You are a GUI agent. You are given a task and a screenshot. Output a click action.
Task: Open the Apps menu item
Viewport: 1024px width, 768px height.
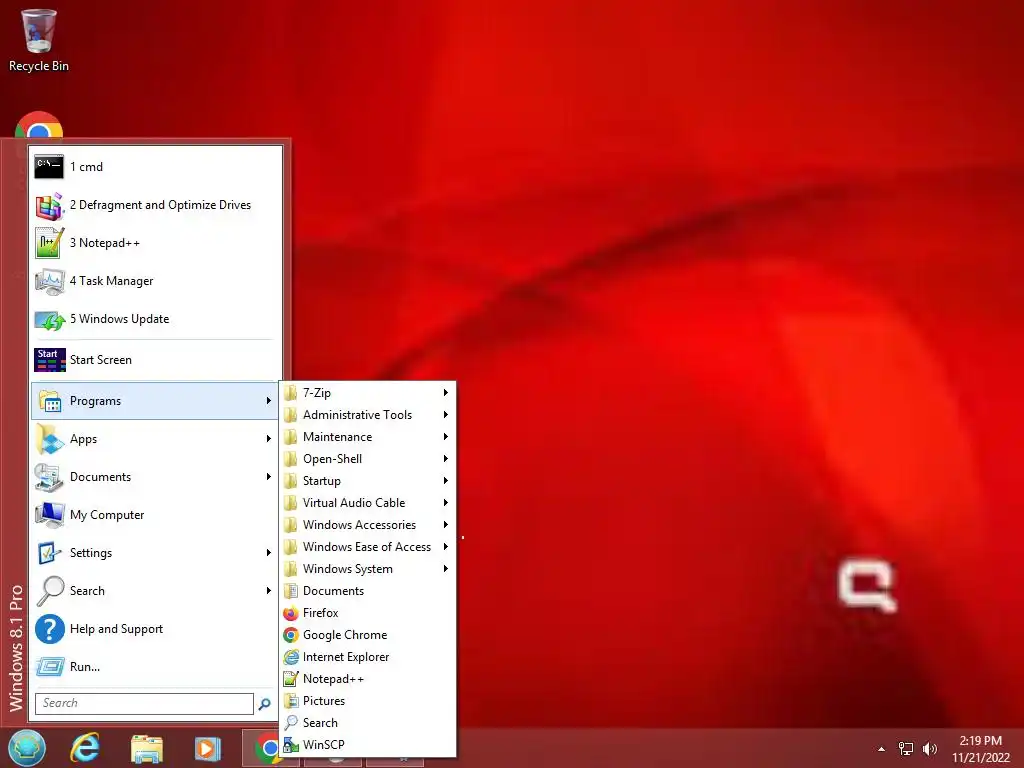155,439
